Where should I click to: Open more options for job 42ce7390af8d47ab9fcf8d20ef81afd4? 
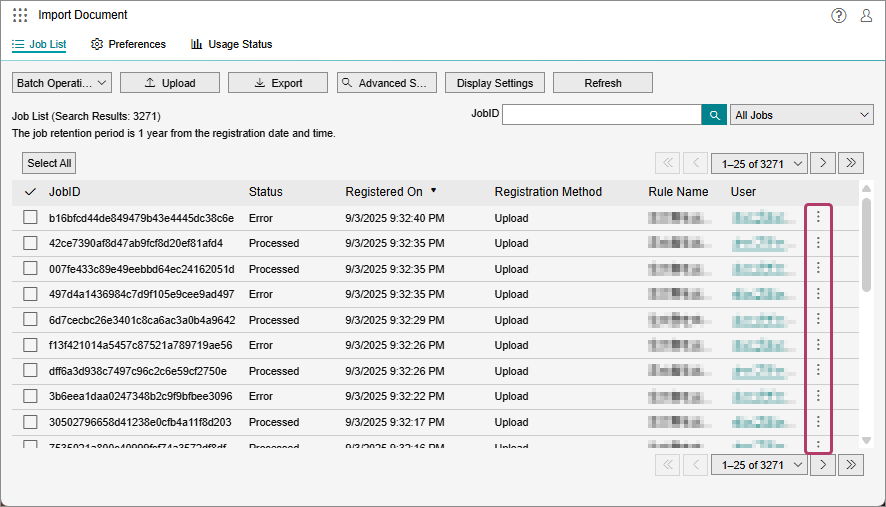pos(818,242)
